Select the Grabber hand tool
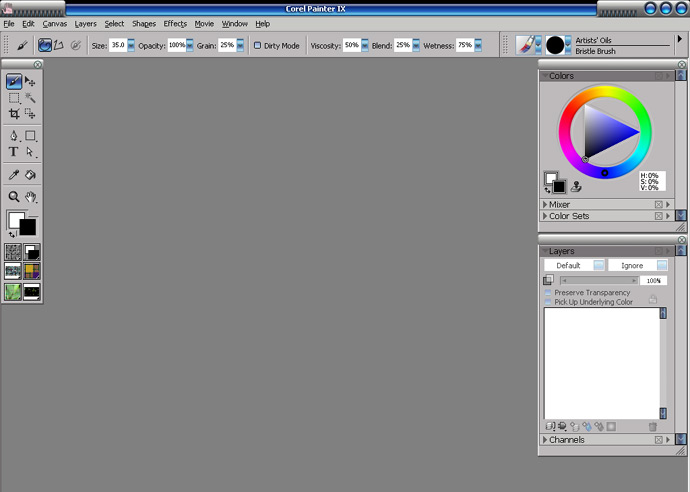This screenshot has width=690, height=492. [x=30, y=197]
